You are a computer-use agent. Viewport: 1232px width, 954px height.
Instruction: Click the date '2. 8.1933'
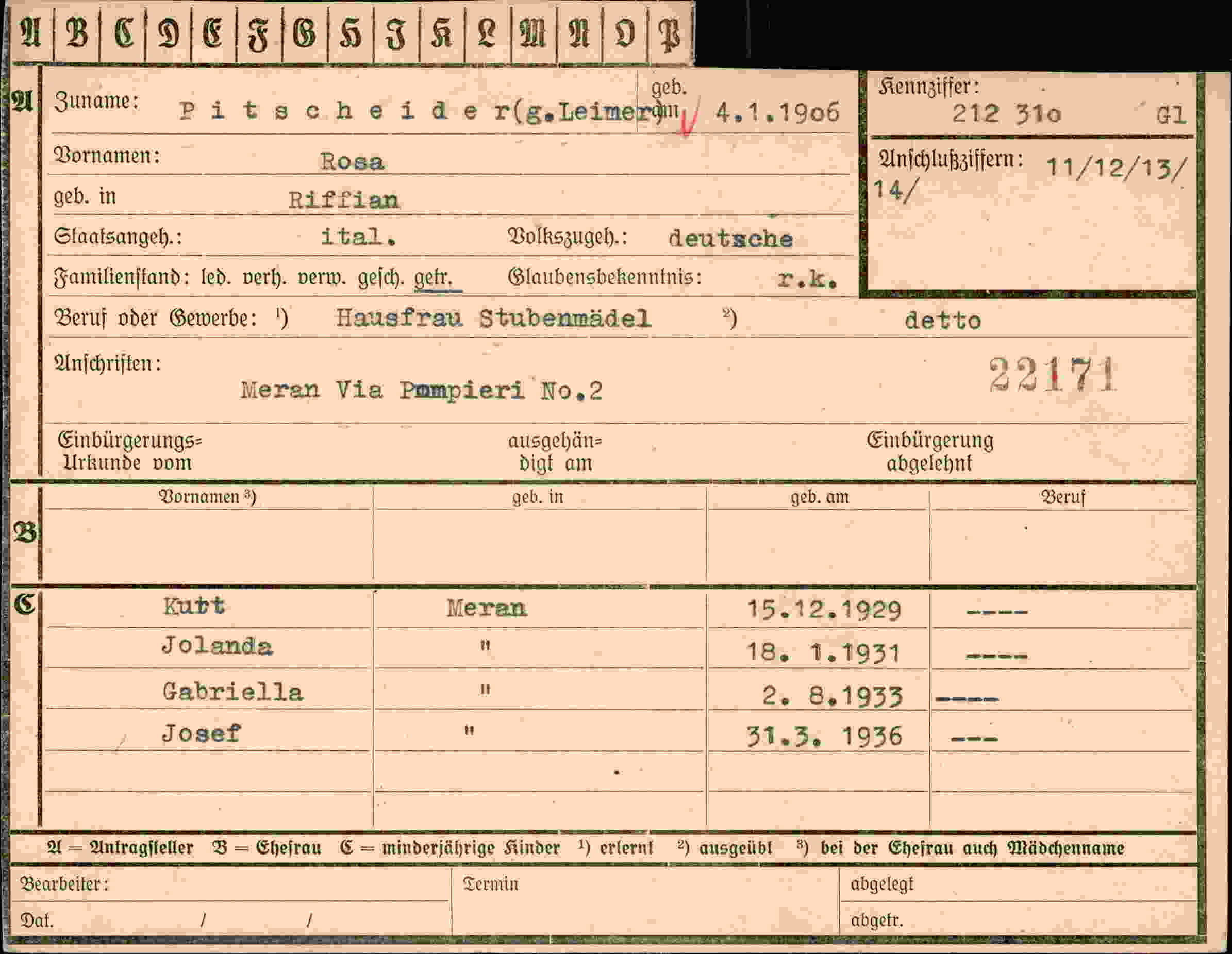(833, 696)
